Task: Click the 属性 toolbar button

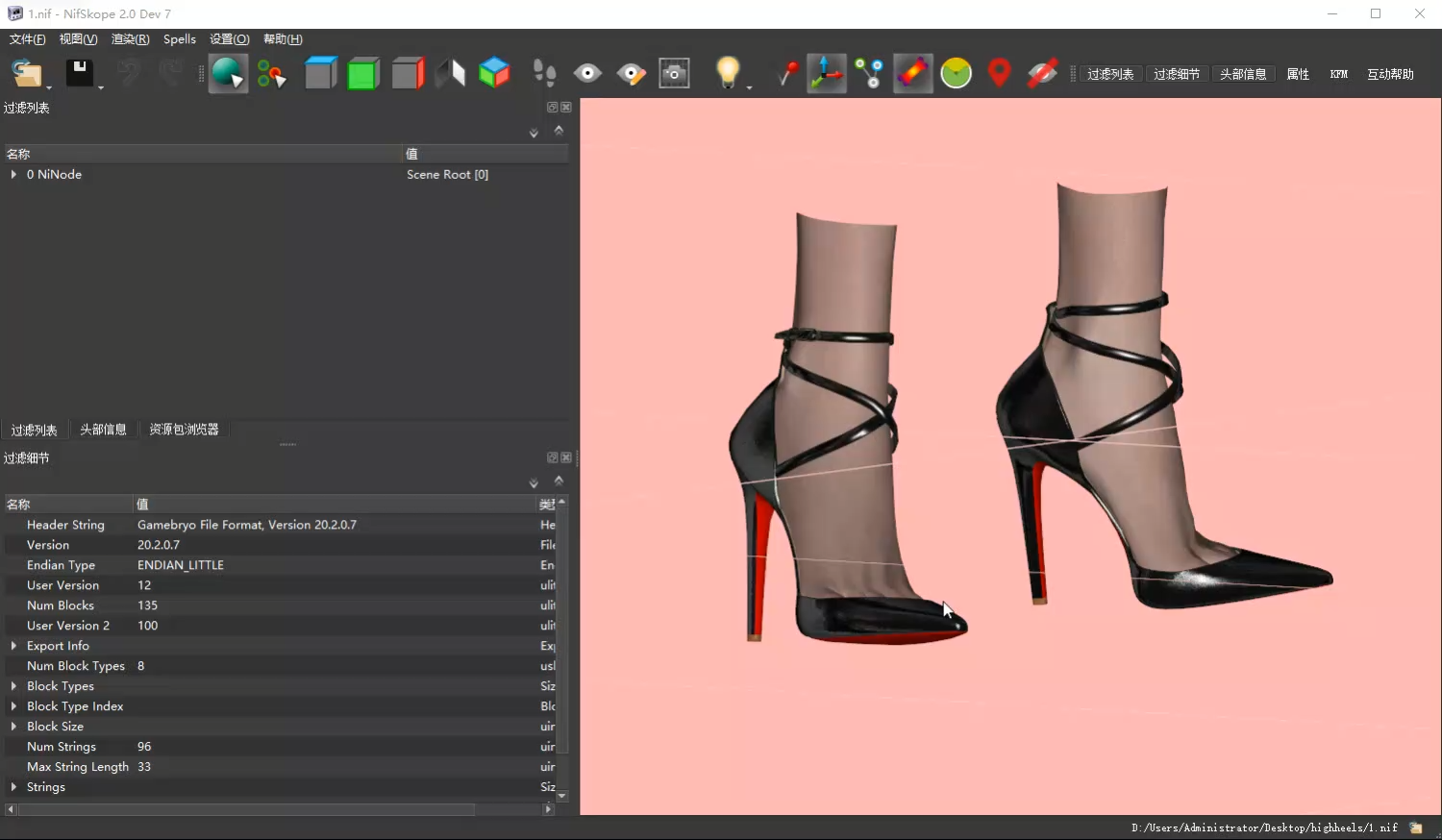Action: (x=1298, y=74)
